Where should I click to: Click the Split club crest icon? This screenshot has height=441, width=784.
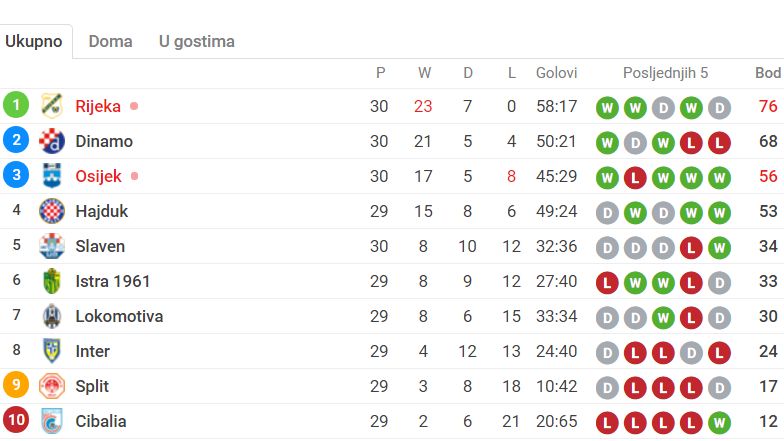click(x=51, y=386)
